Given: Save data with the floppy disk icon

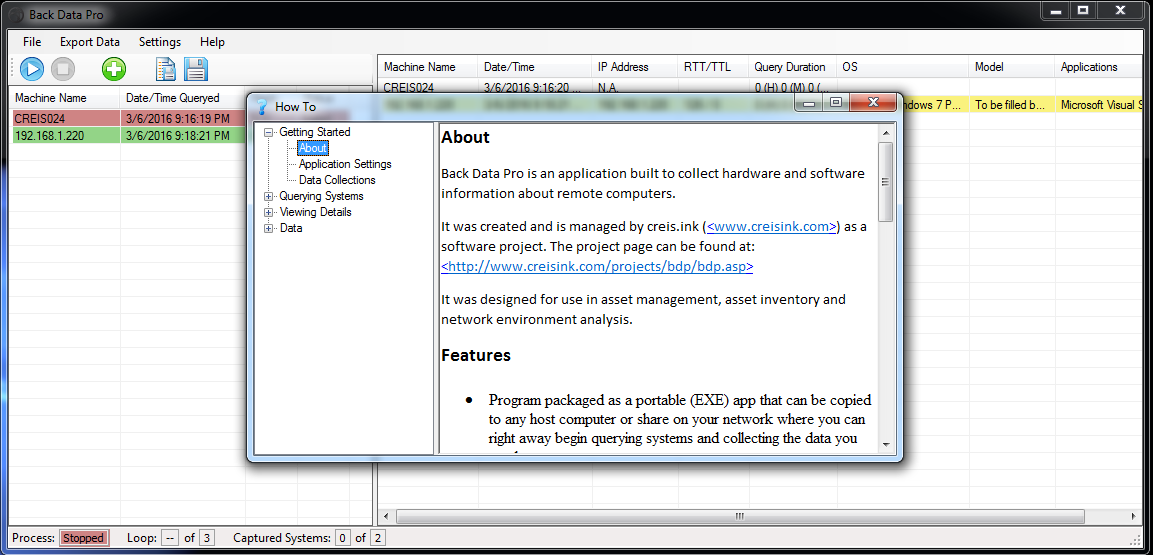Looking at the screenshot, I should 196,69.
